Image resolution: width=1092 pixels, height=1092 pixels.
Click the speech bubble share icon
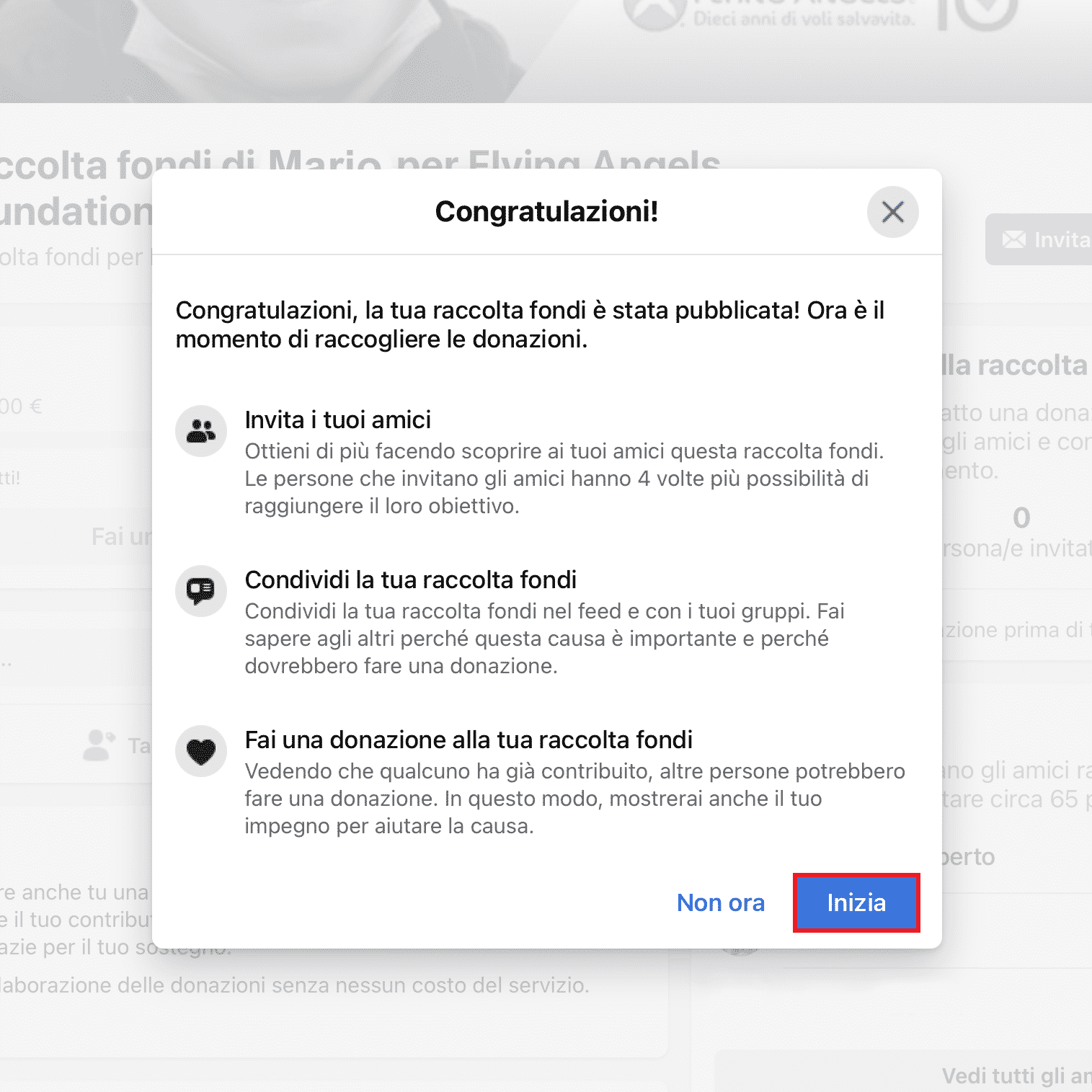click(201, 591)
